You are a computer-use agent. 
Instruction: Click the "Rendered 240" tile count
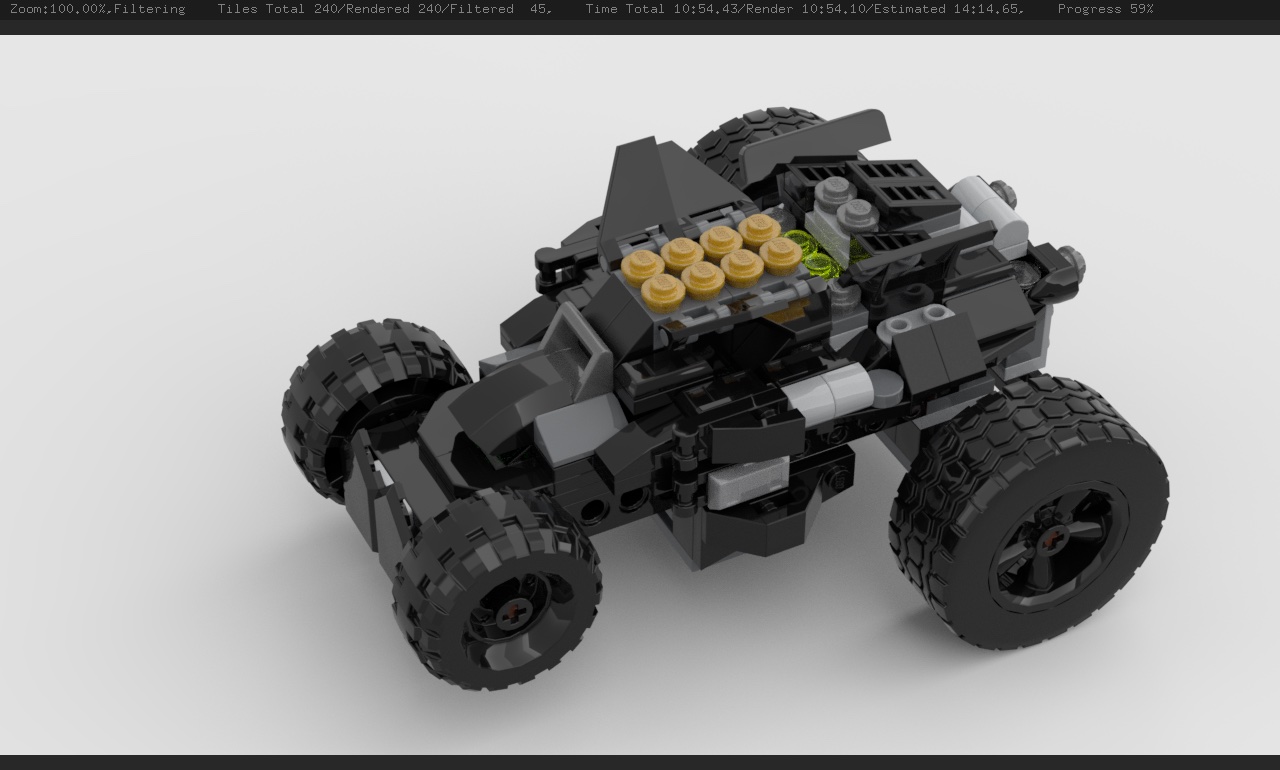[393, 9]
